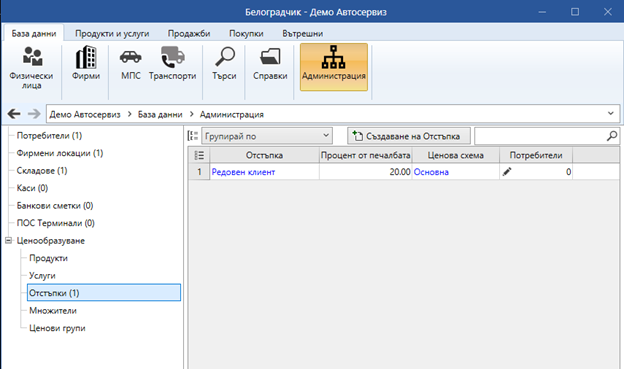Maximize the application window
Image resolution: width=624 pixels, height=369 pixels.
(575, 12)
